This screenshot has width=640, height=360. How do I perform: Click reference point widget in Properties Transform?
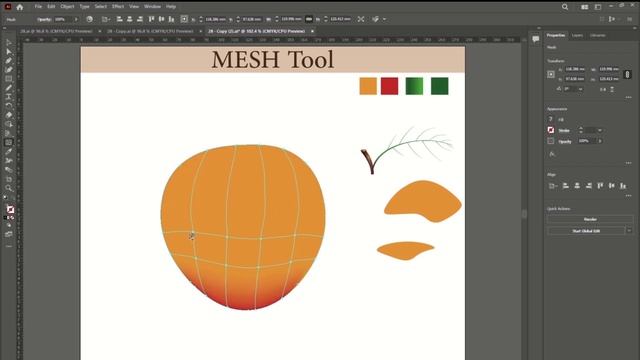click(551, 74)
